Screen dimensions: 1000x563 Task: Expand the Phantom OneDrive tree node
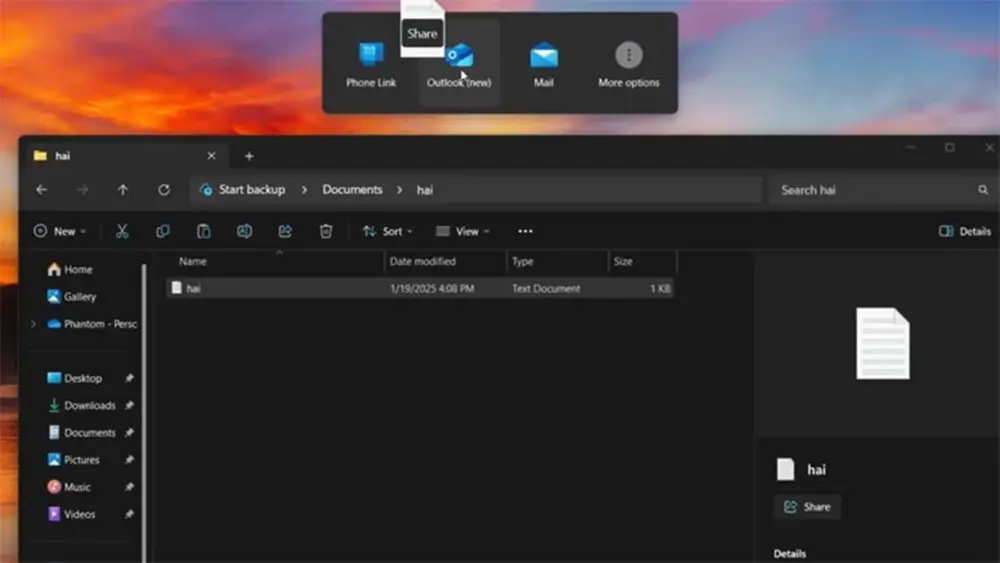pyautogui.click(x=33, y=324)
